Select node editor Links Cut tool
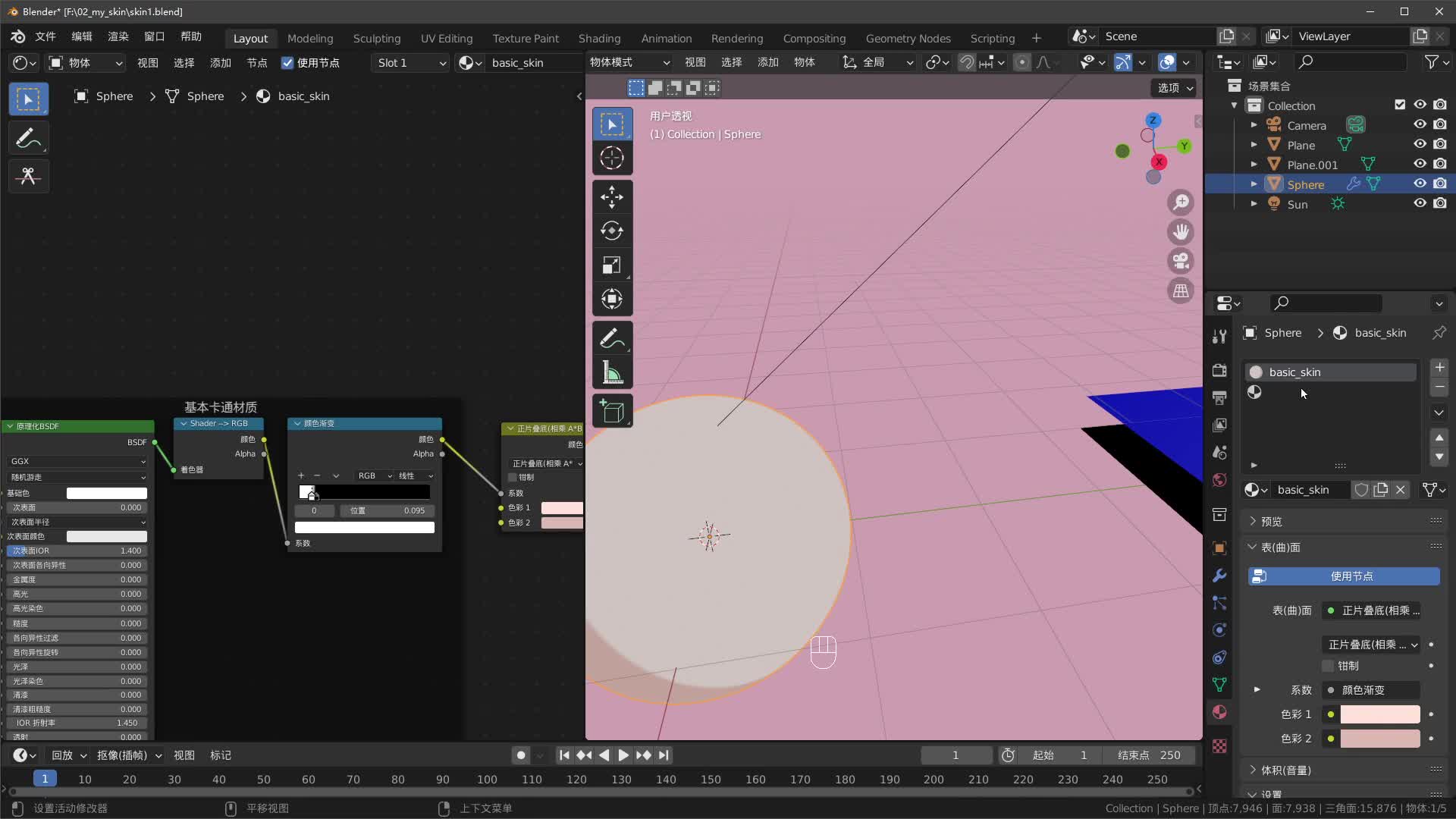 coord(29,177)
